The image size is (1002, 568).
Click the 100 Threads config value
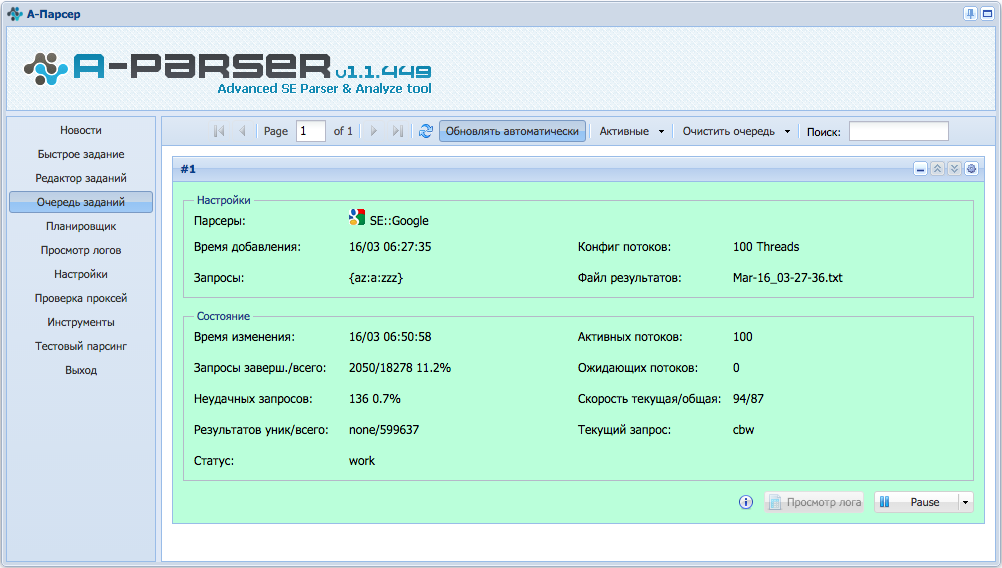tap(766, 247)
